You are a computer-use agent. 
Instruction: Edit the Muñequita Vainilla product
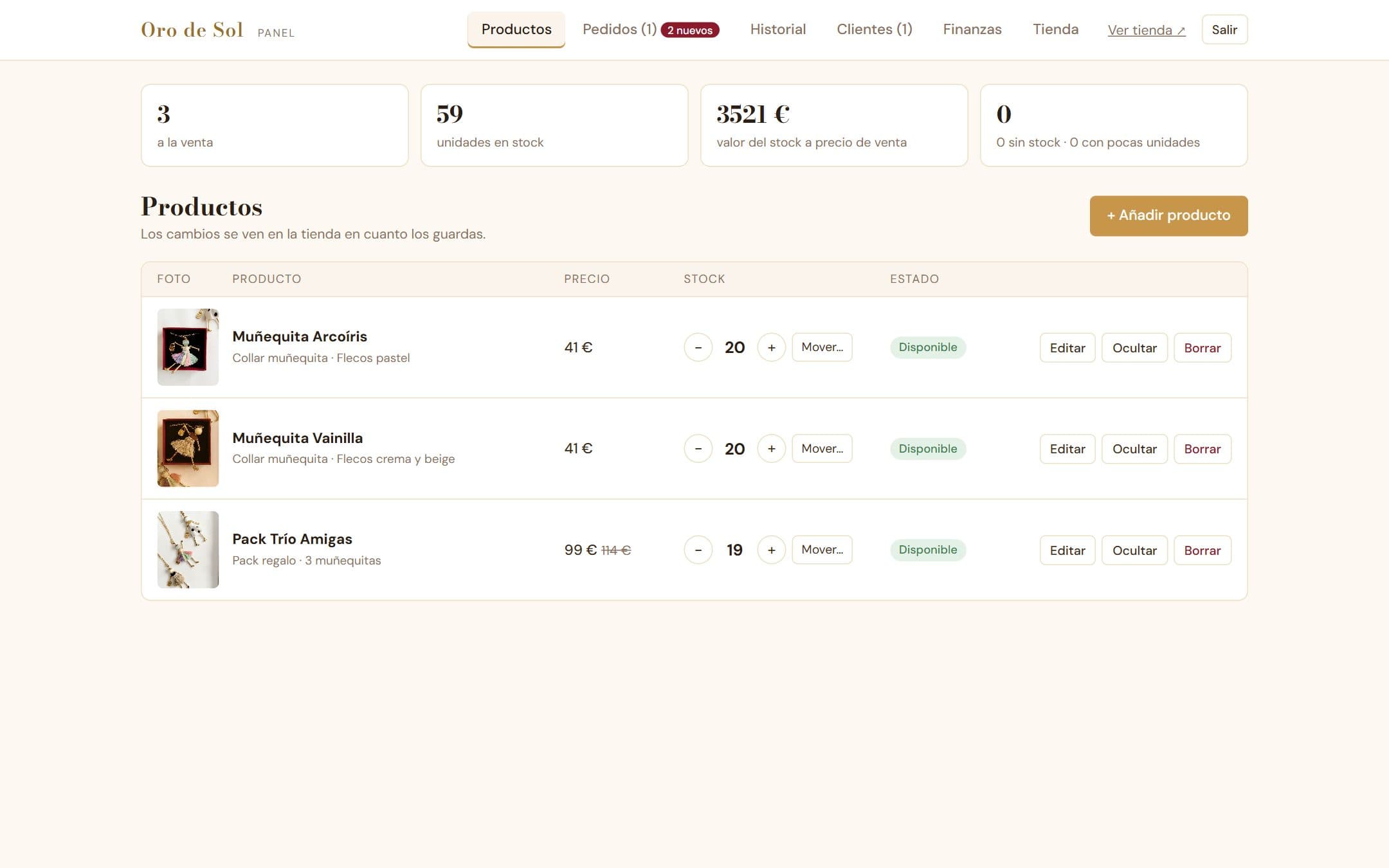click(x=1067, y=449)
